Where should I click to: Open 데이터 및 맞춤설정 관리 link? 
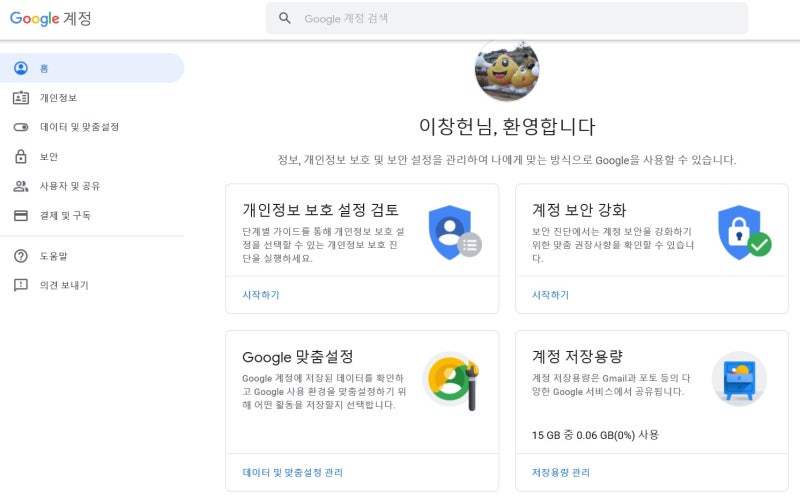click(292, 472)
